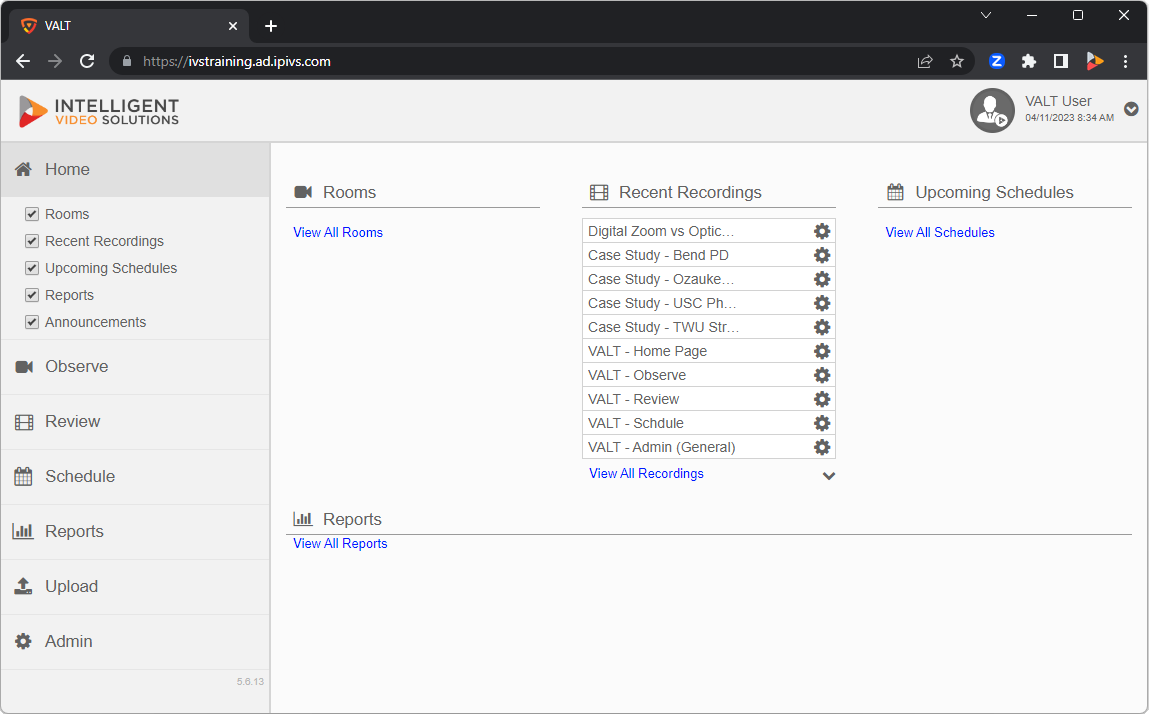This screenshot has height=714, width=1149.
Task: Navigate to the Schedule section
Action: 135,476
